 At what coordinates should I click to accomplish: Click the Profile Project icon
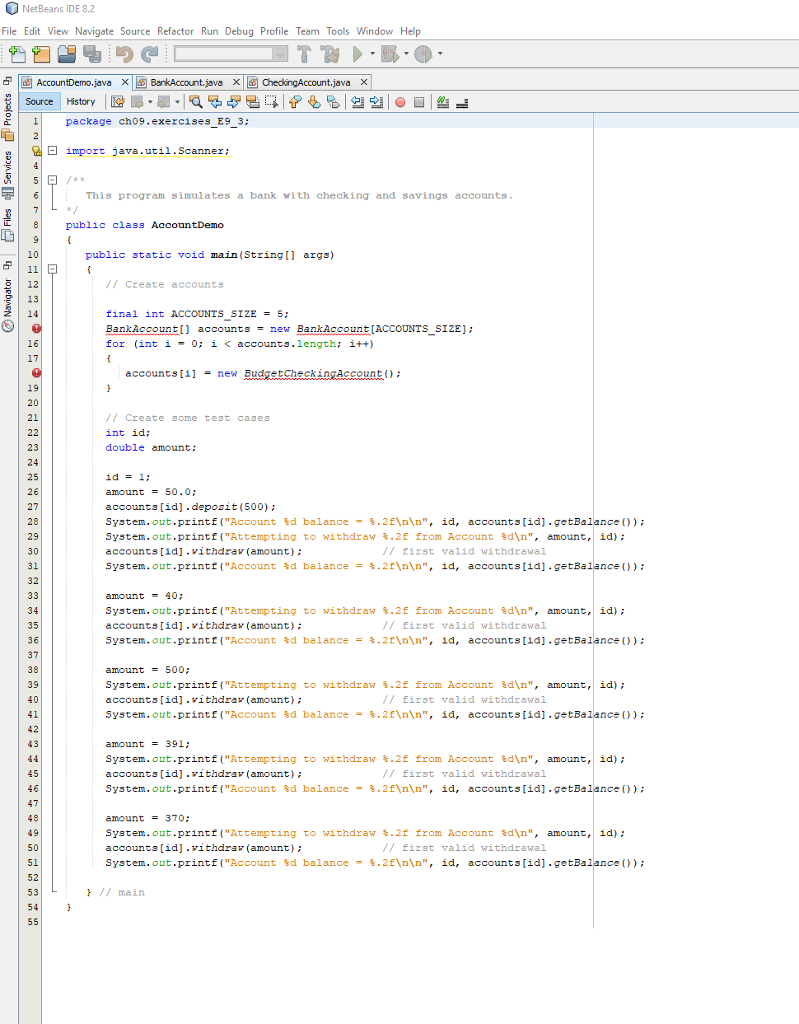click(x=423, y=54)
